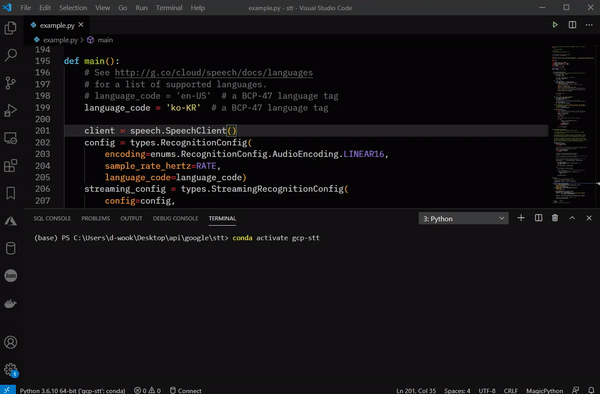
Task: Open the Extensions view
Action: coord(11,166)
